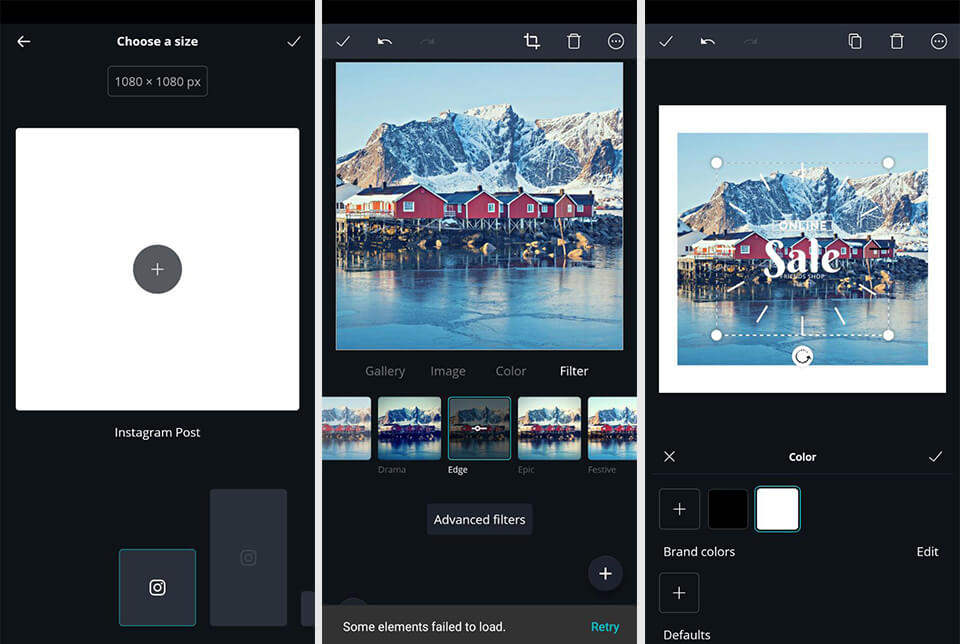Choose the white color swatch
This screenshot has width=960, height=644.
pos(778,509)
